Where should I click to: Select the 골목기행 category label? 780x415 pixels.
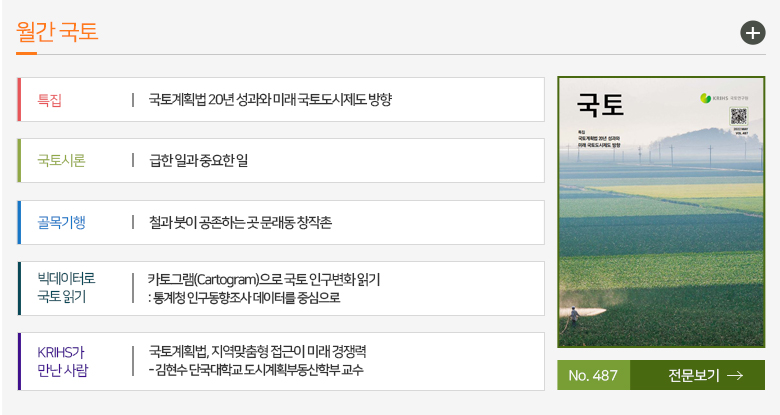coord(61,222)
